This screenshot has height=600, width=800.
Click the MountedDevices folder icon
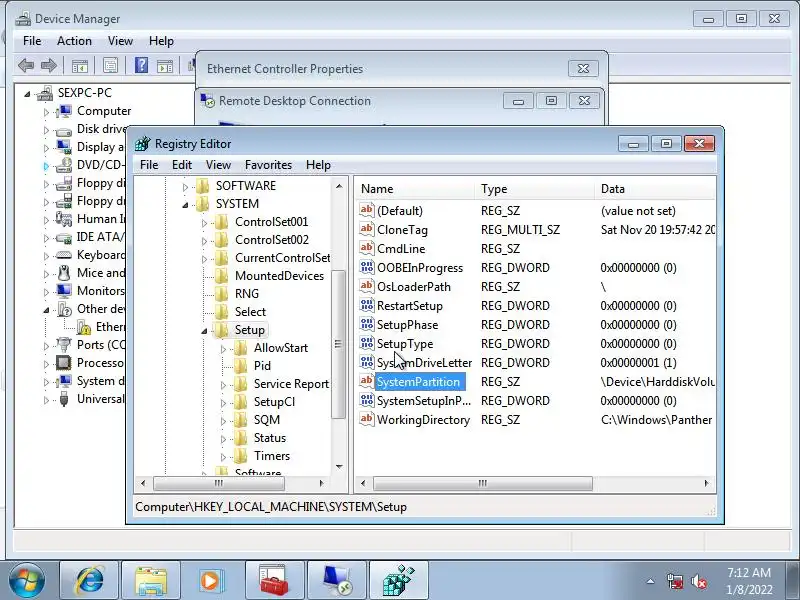point(221,276)
